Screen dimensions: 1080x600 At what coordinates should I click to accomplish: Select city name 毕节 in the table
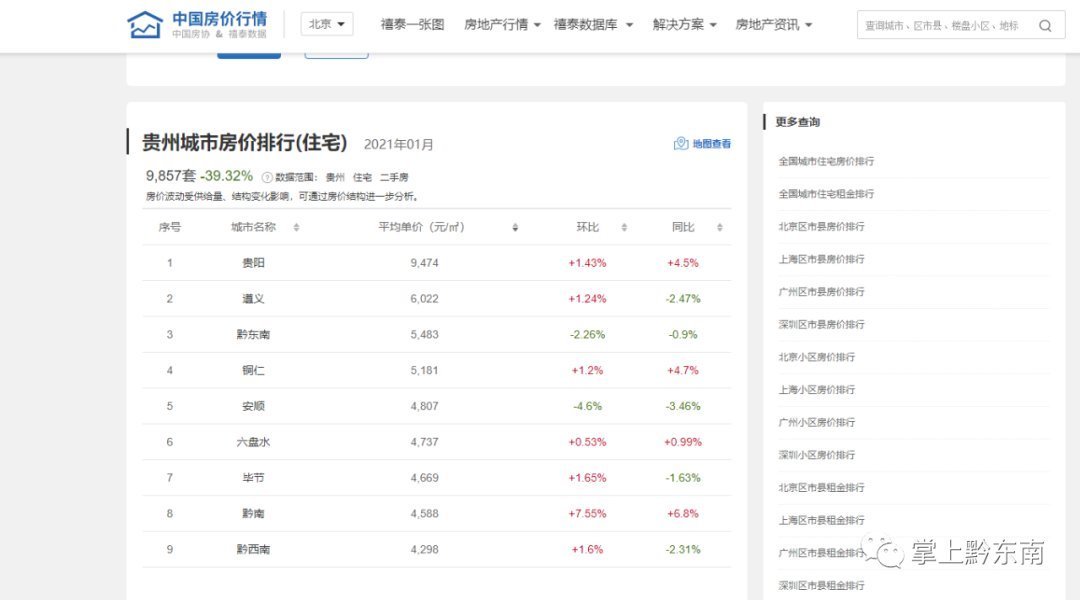click(253, 477)
